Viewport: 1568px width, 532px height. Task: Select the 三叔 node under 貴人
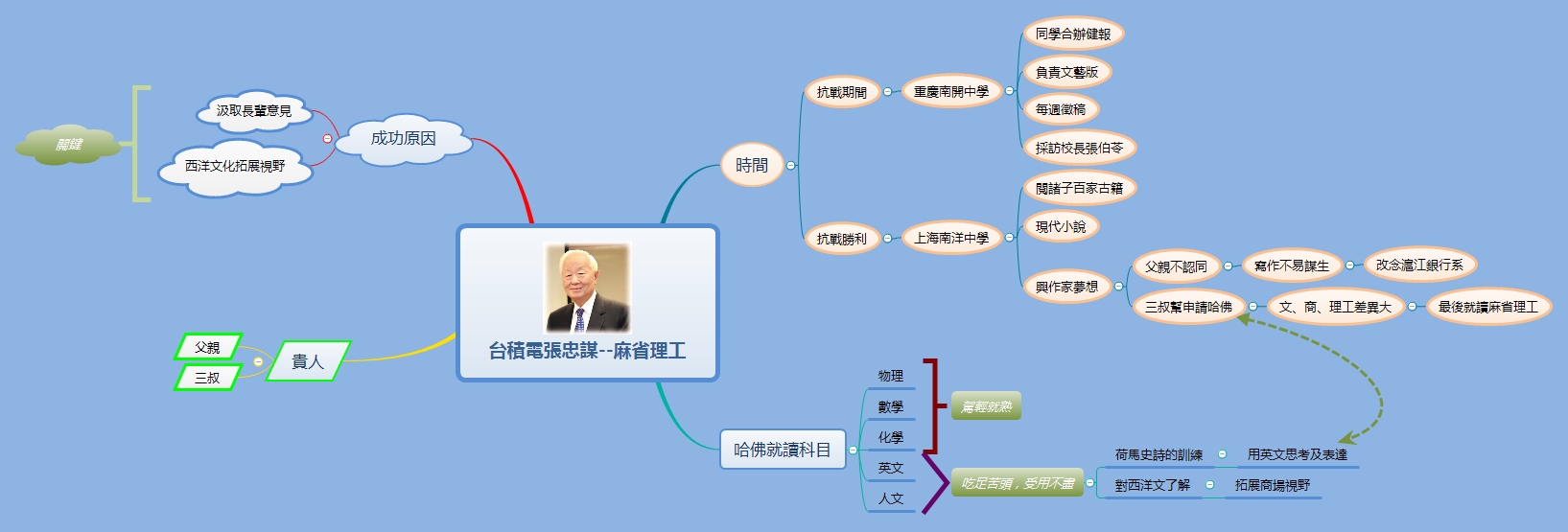(207, 378)
